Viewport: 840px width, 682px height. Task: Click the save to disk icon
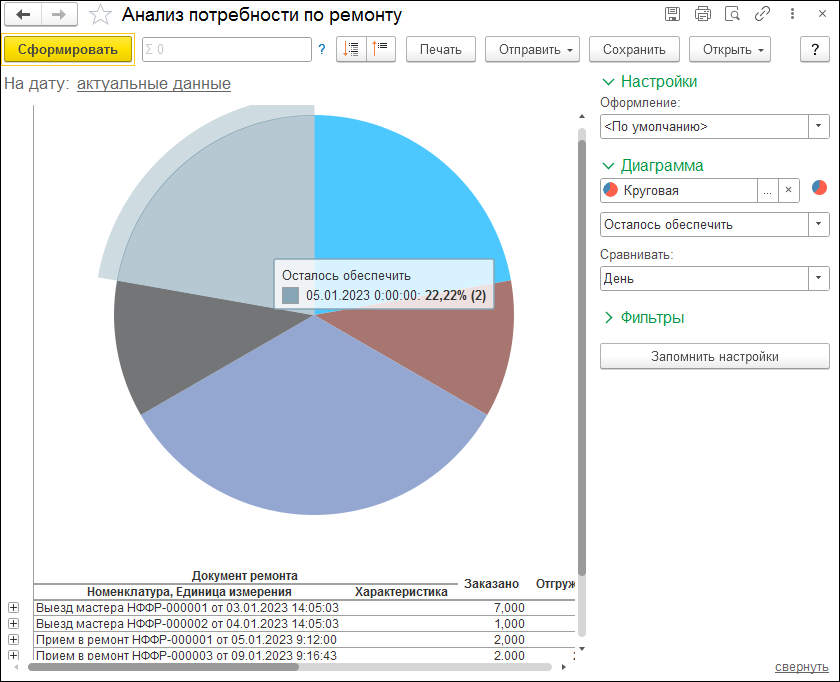click(672, 14)
